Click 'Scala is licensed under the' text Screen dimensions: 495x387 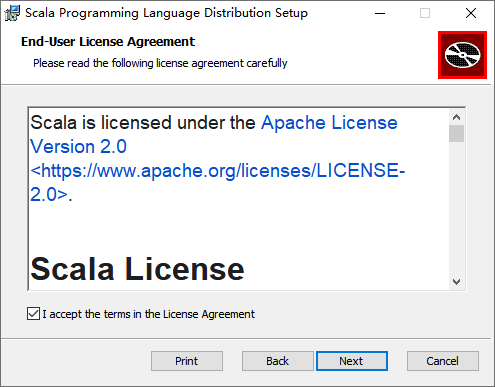(143, 123)
